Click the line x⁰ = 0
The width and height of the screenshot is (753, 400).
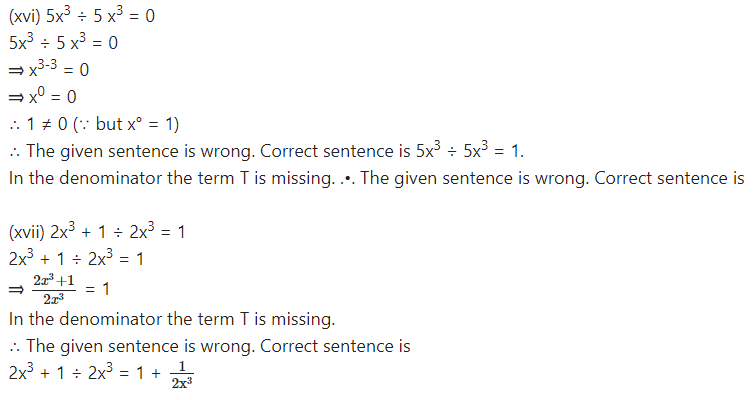[43, 96]
